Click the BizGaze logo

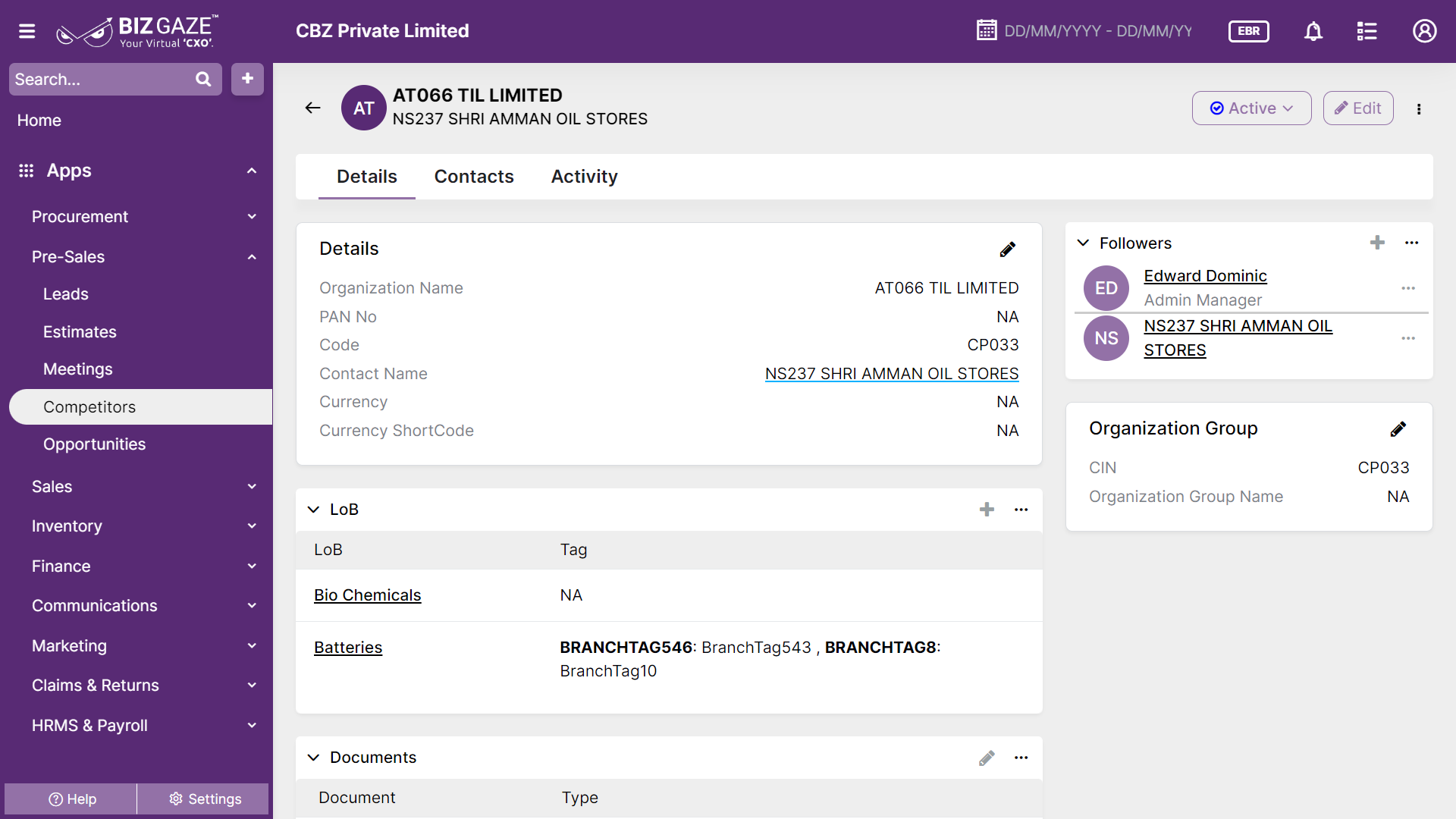tap(137, 31)
